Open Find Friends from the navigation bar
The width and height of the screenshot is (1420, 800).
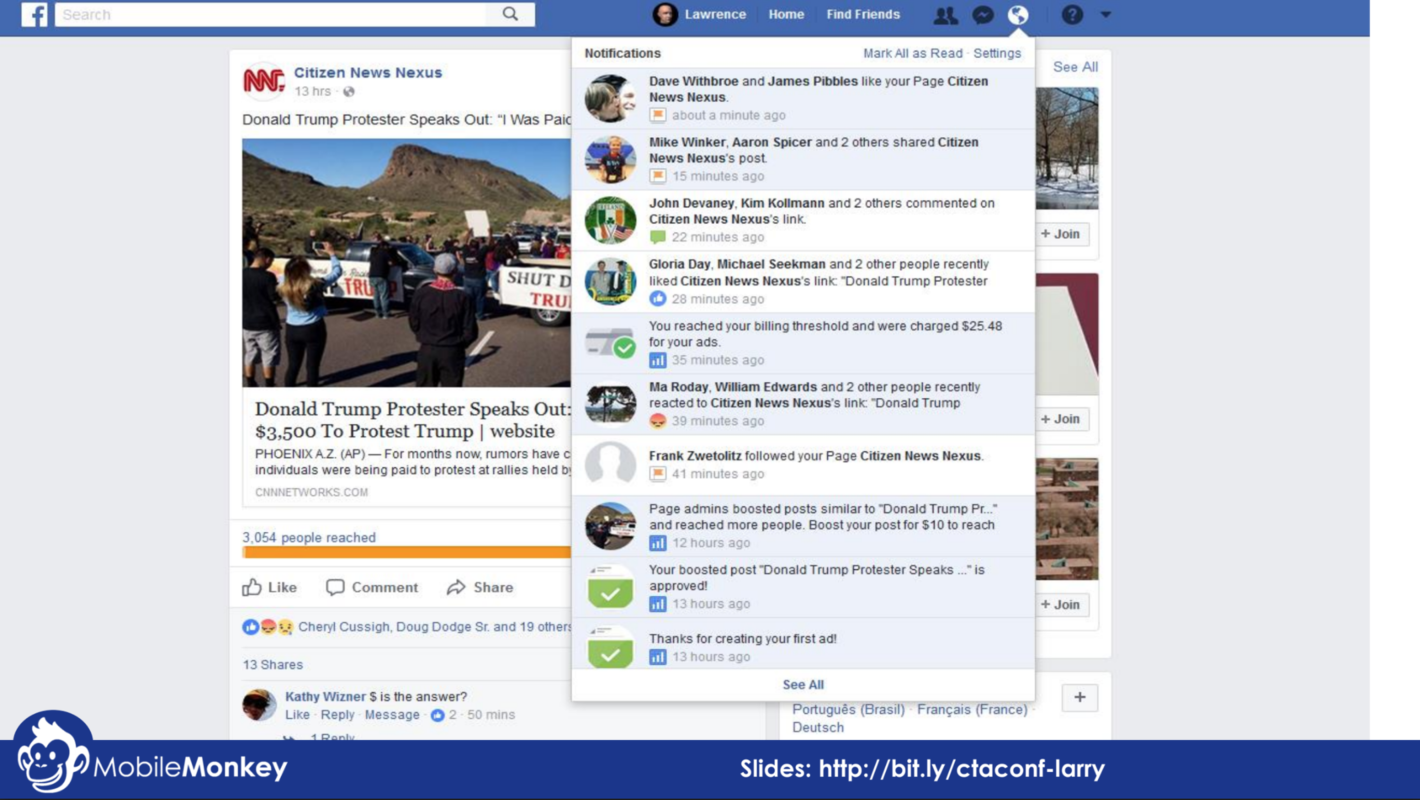coord(862,14)
